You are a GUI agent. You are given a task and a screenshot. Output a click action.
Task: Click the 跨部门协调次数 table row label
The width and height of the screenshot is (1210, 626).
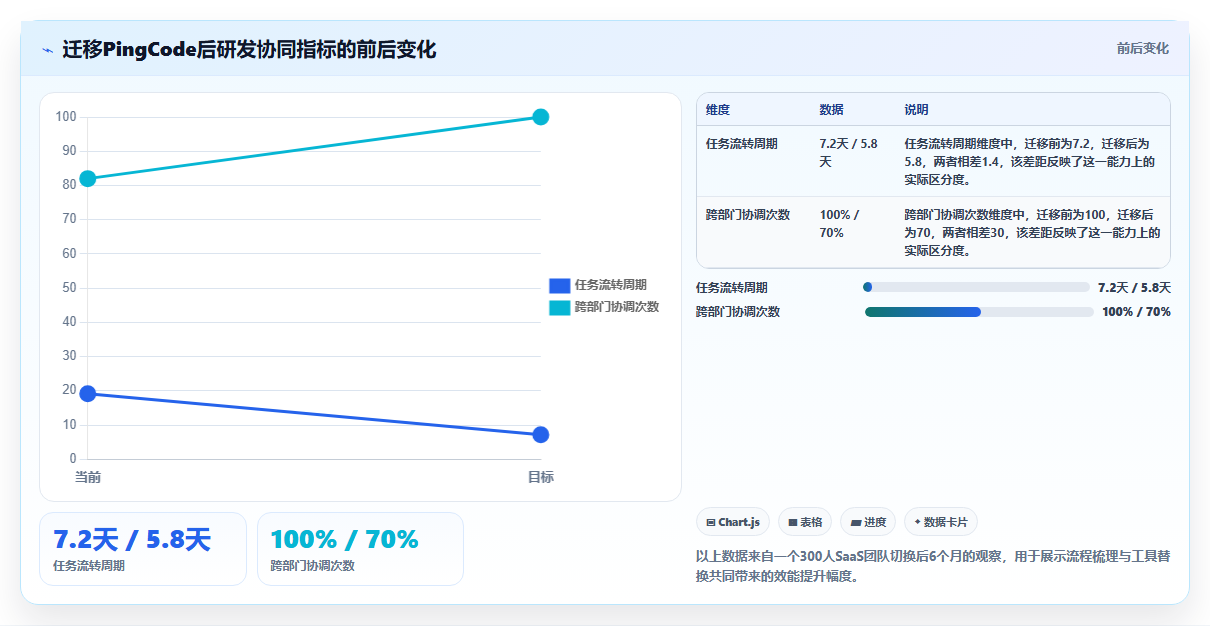click(748, 214)
